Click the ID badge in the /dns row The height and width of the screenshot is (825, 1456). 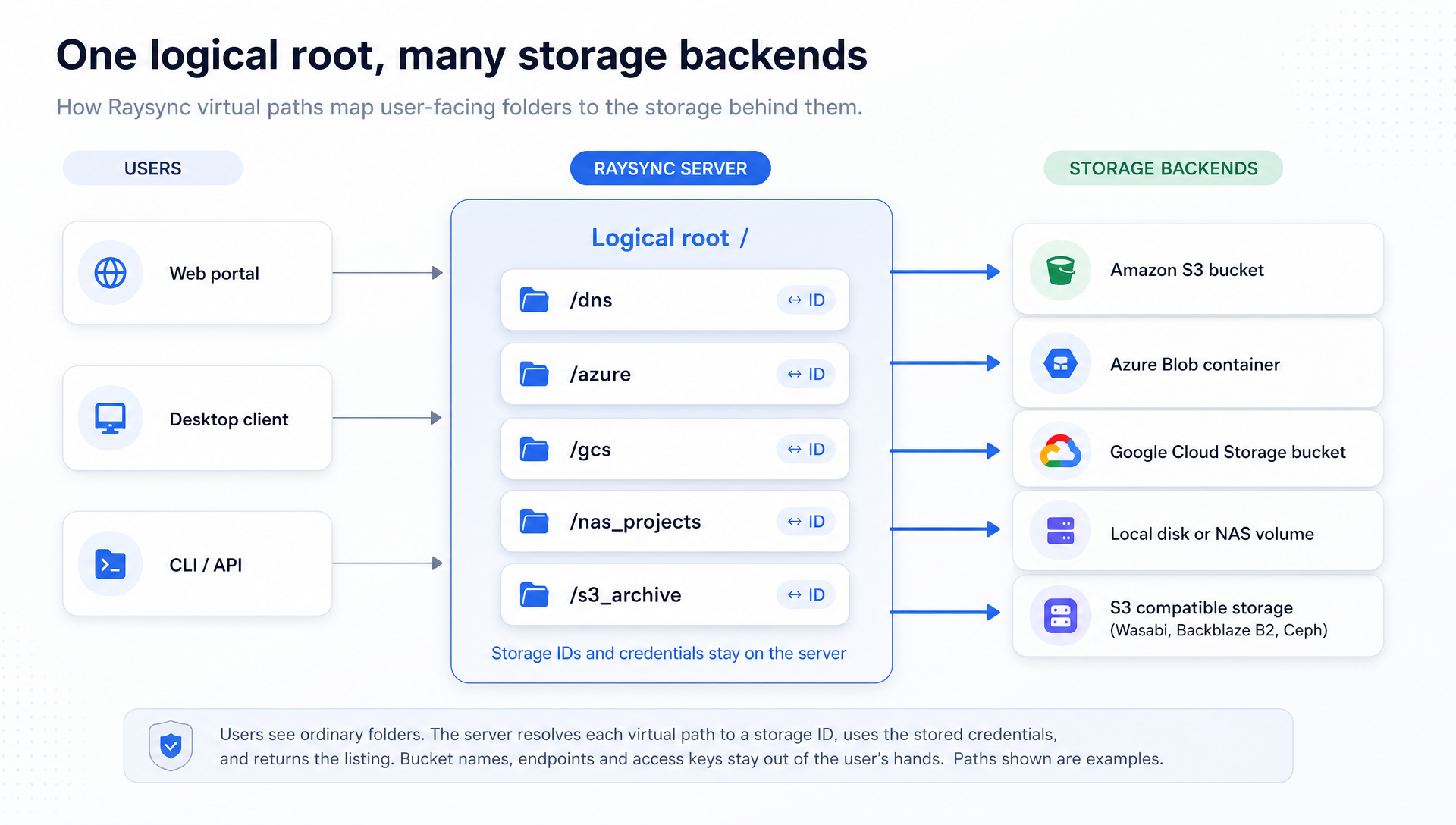pos(805,300)
